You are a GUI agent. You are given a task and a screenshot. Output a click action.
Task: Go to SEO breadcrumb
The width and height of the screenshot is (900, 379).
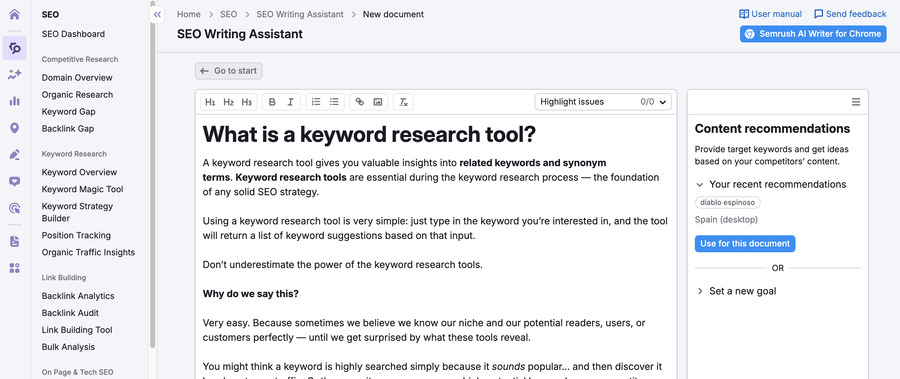[x=228, y=14]
